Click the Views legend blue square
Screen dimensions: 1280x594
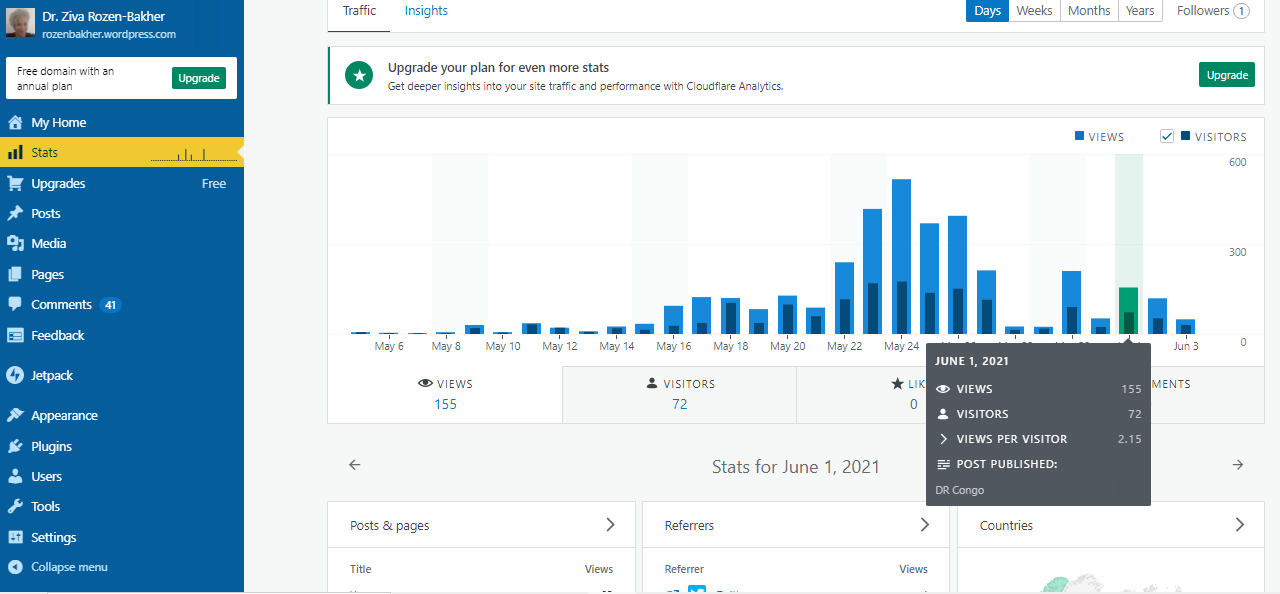(1079, 136)
